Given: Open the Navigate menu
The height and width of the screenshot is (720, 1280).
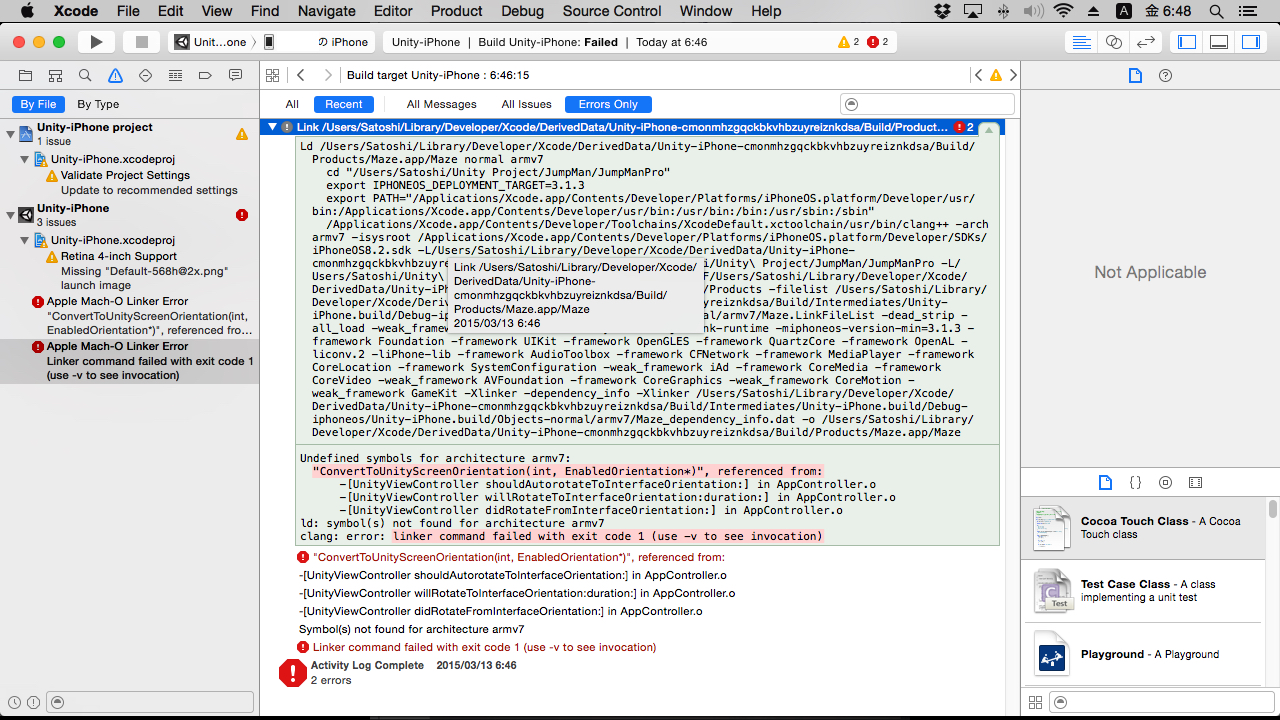Looking at the screenshot, I should (327, 11).
